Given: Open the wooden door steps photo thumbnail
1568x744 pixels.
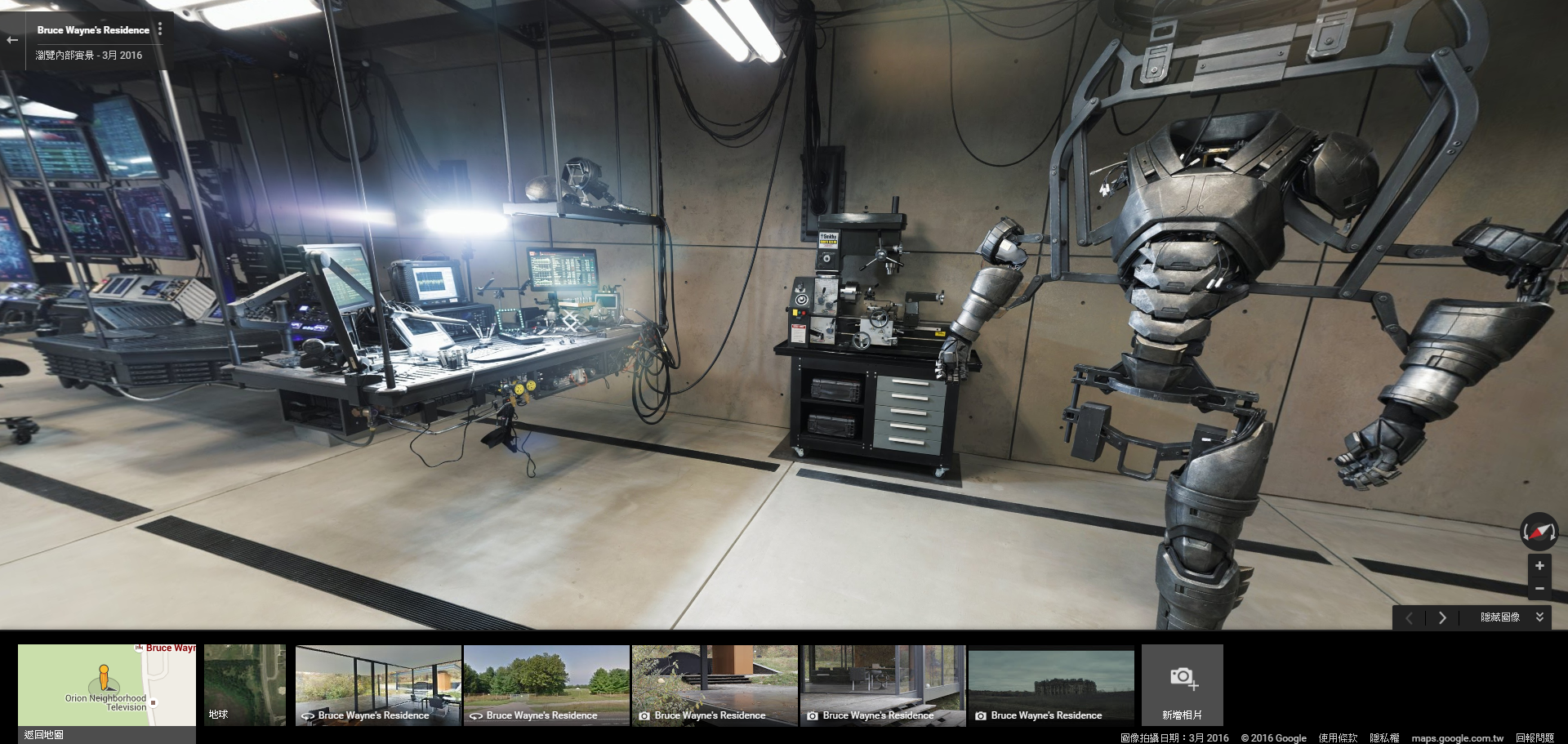Looking at the screenshot, I should 715,685.
